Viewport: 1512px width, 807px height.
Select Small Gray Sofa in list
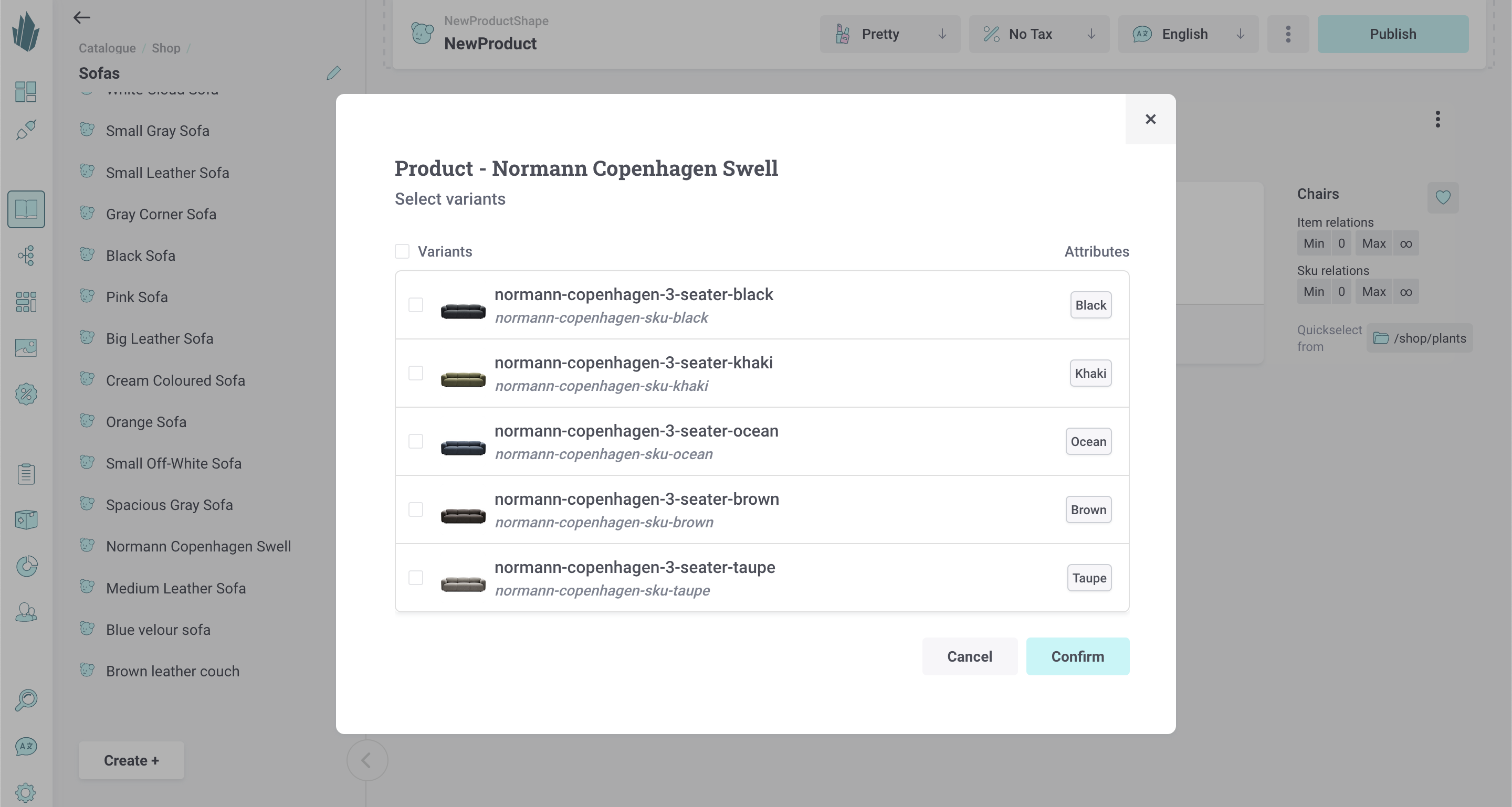coord(157,131)
